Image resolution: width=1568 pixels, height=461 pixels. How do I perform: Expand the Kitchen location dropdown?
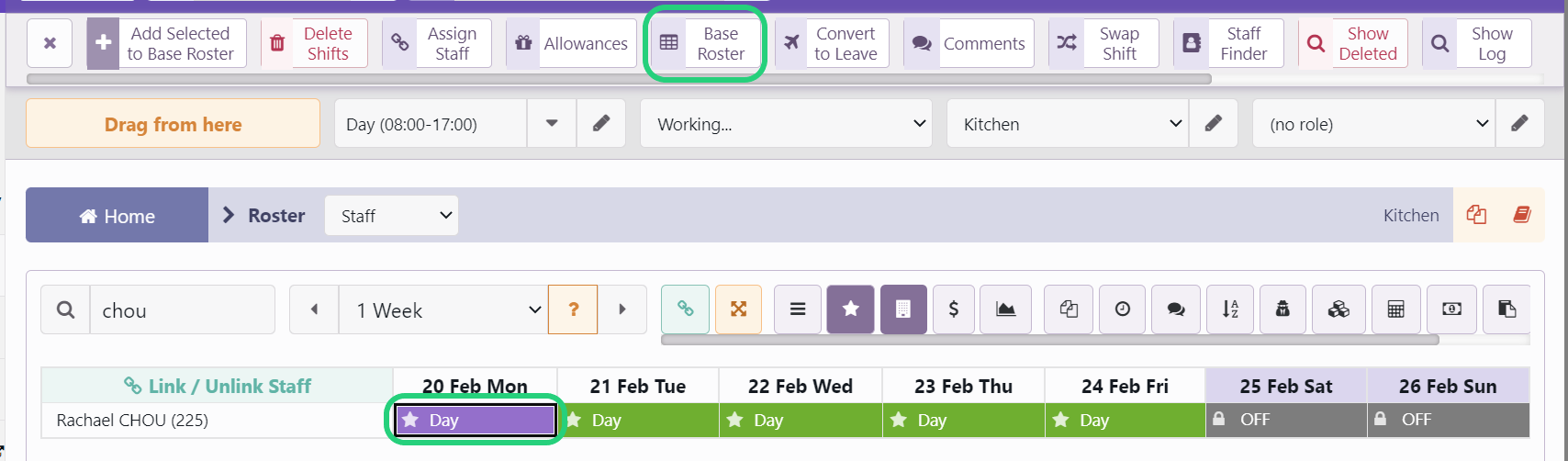pyautogui.click(x=1068, y=124)
